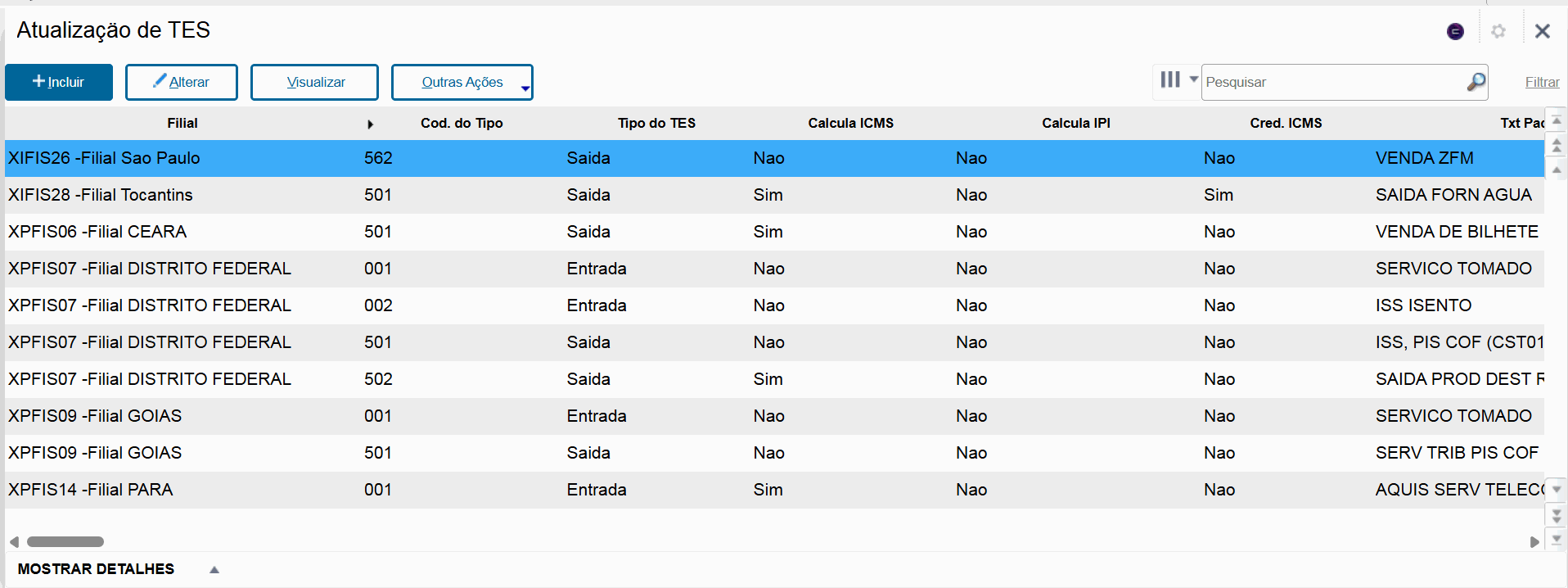Click the Alterar button
The height and width of the screenshot is (588, 1568).
coord(182,82)
